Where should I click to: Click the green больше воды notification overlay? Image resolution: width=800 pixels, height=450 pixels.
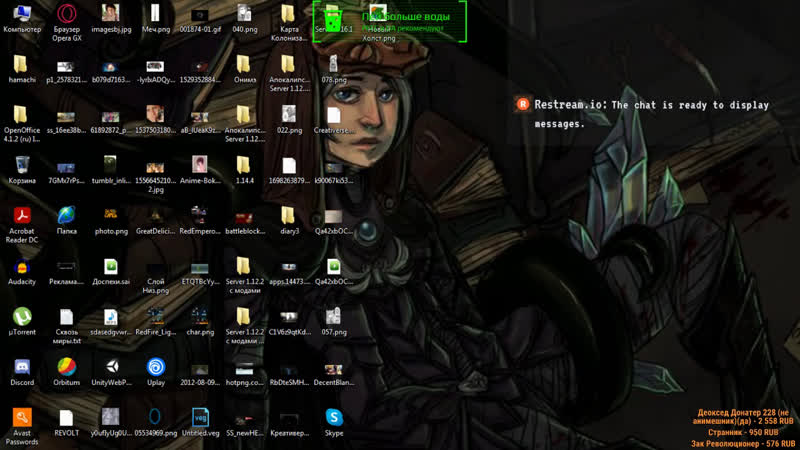390,21
